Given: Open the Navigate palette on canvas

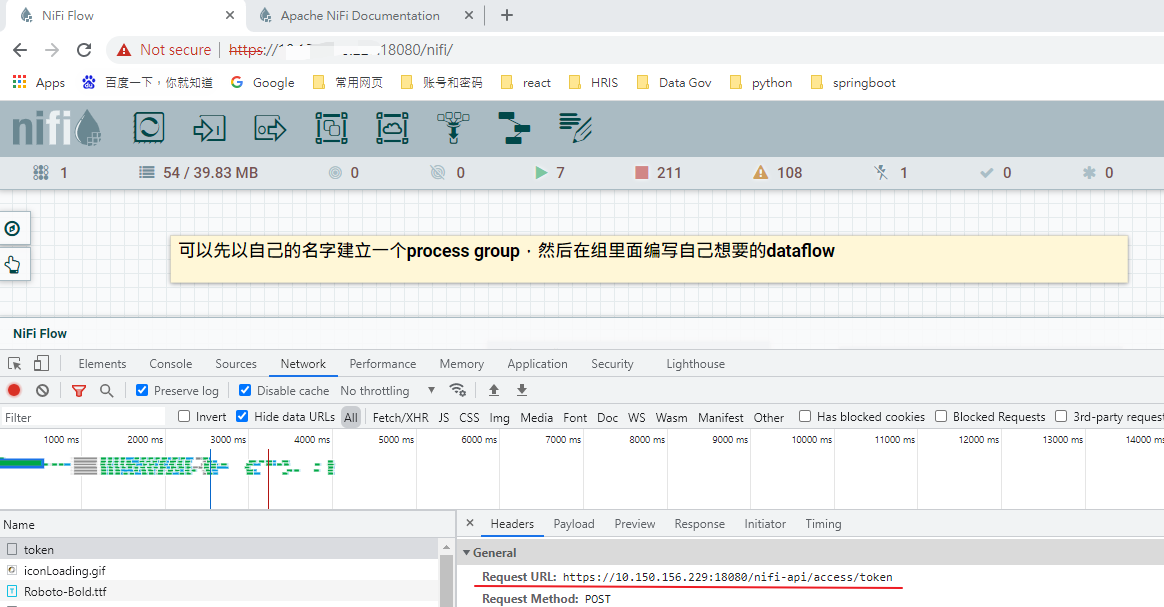Looking at the screenshot, I should pos(13,229).
